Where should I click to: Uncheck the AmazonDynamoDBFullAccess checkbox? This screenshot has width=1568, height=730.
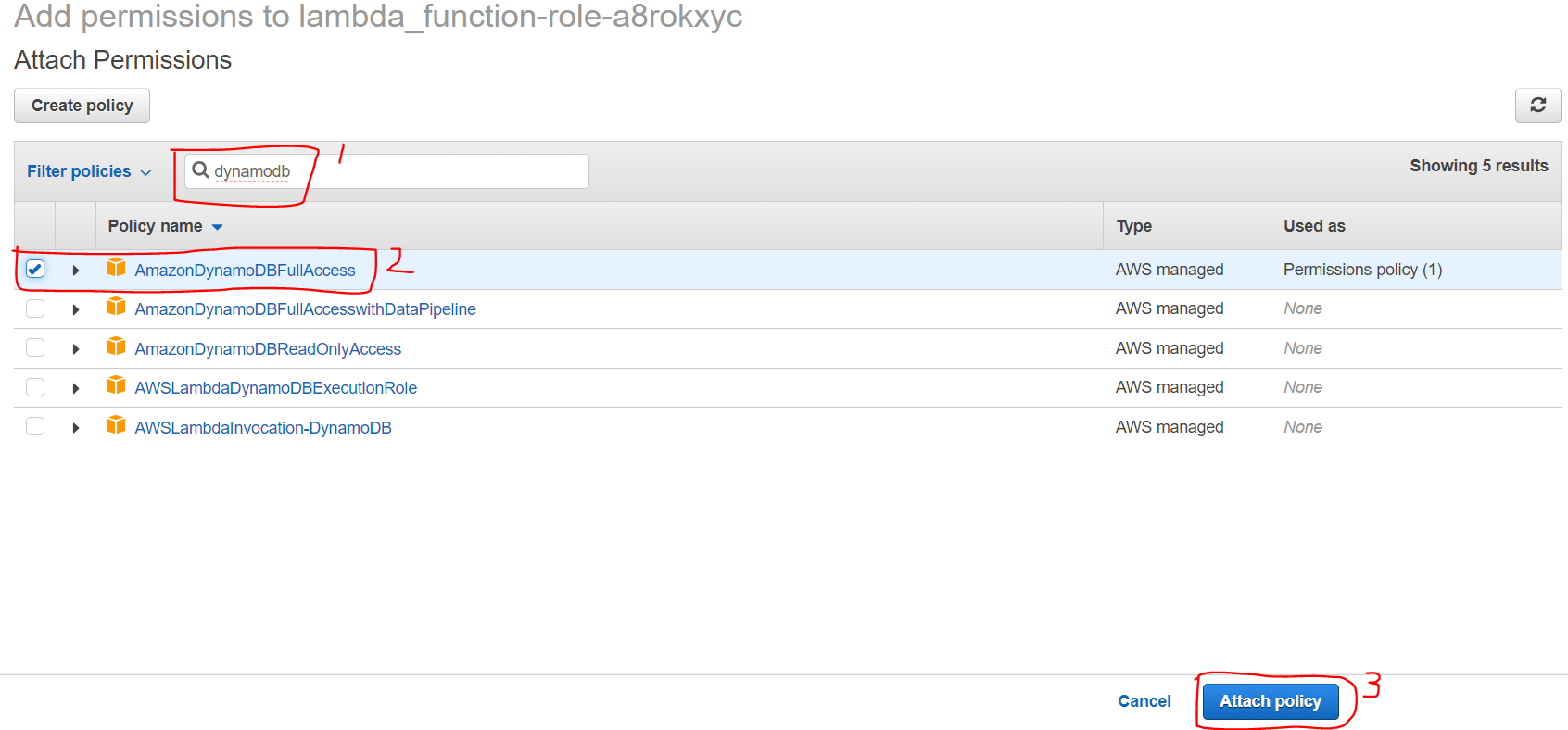click(x=35, y=270)
